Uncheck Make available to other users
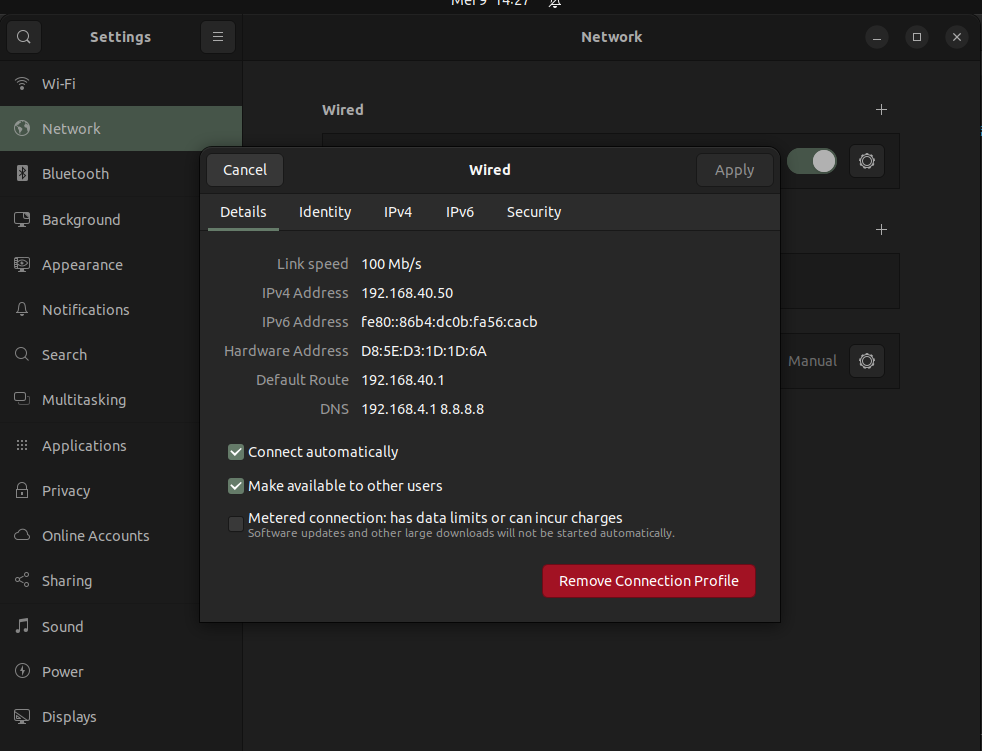Screen dimensions: 982x751 236,486
